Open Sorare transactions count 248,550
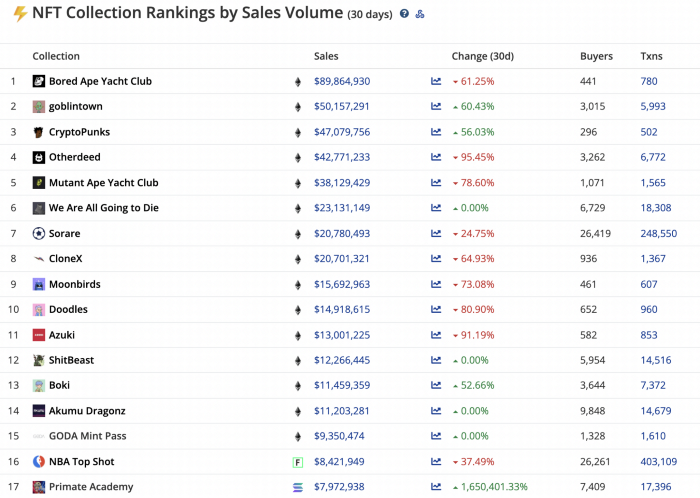 point(658,233)
